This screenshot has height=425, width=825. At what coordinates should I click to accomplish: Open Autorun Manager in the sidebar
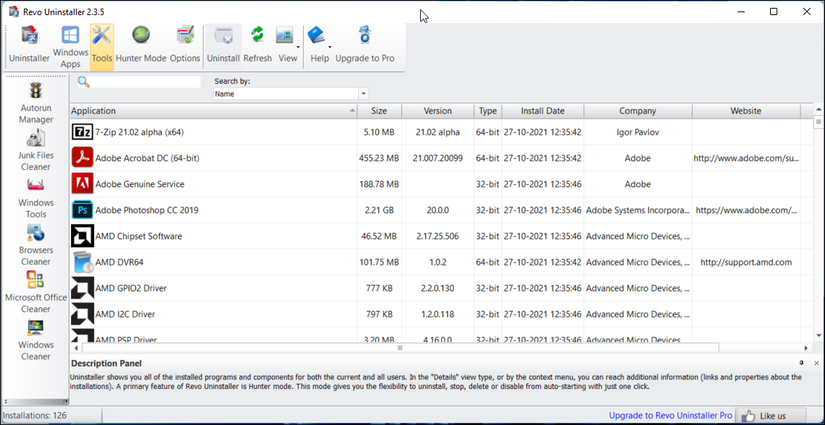36,101
